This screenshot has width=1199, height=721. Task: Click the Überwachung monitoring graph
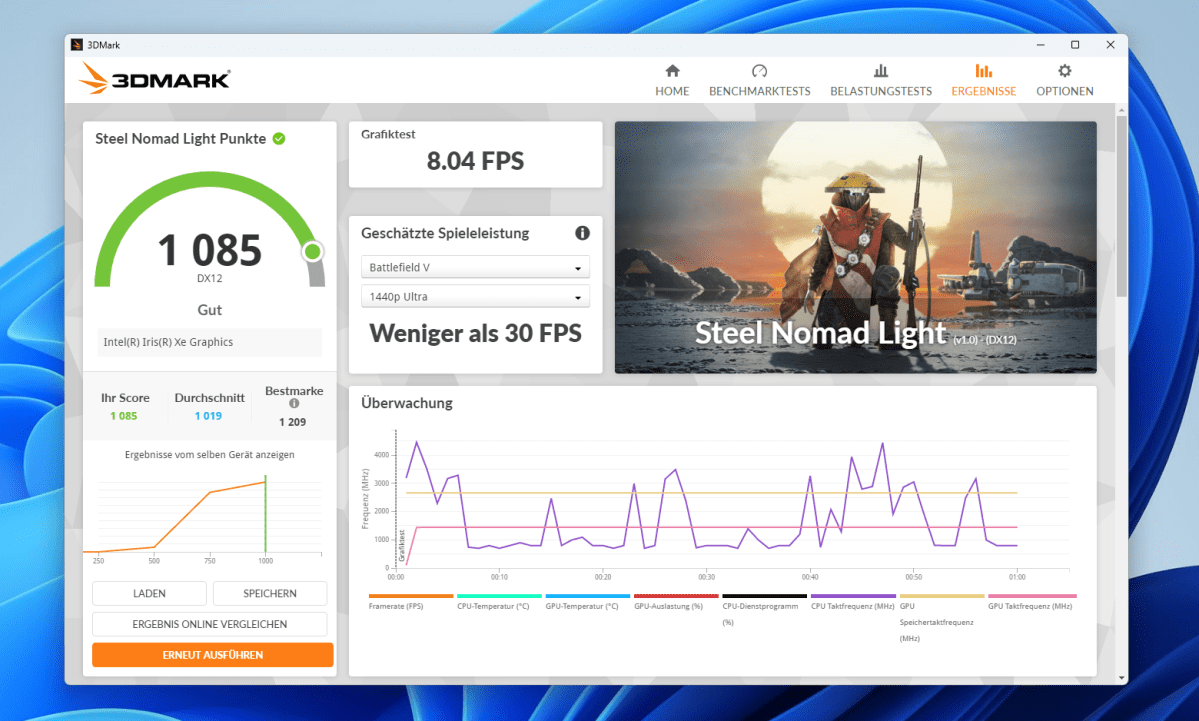[x=715, y=505]
